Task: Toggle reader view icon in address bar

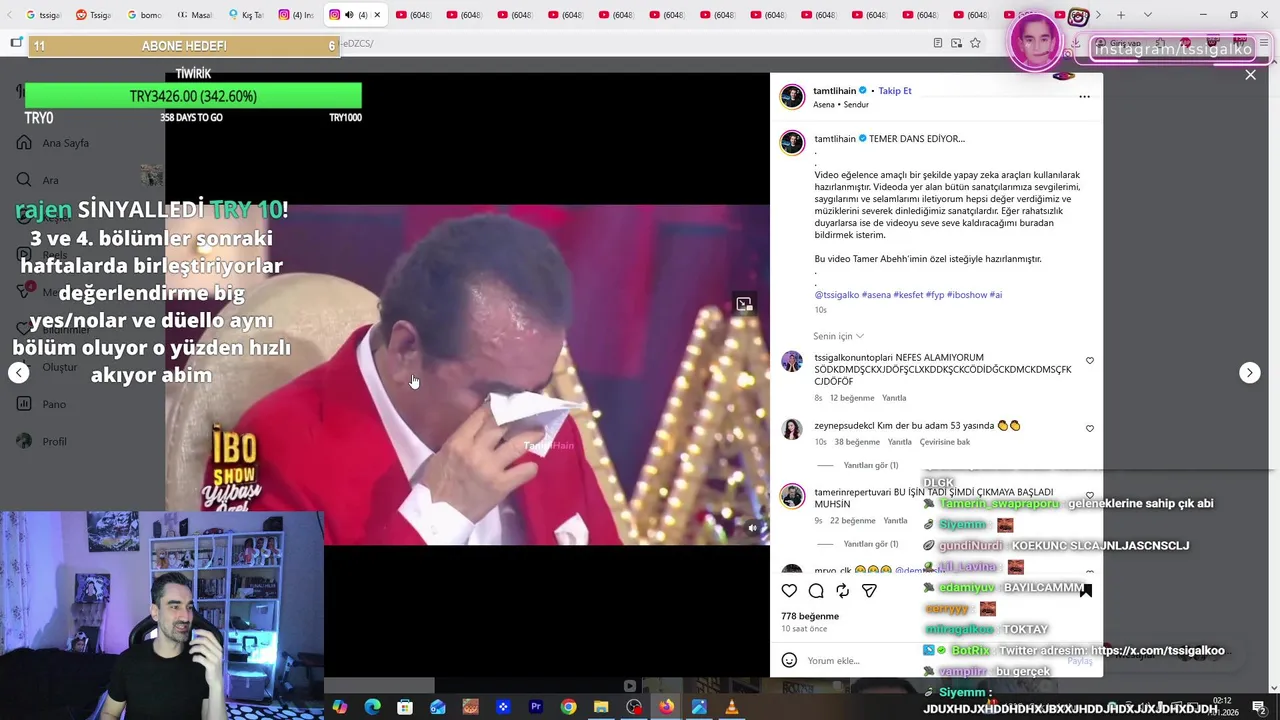Action: click(x=937, y=43)
